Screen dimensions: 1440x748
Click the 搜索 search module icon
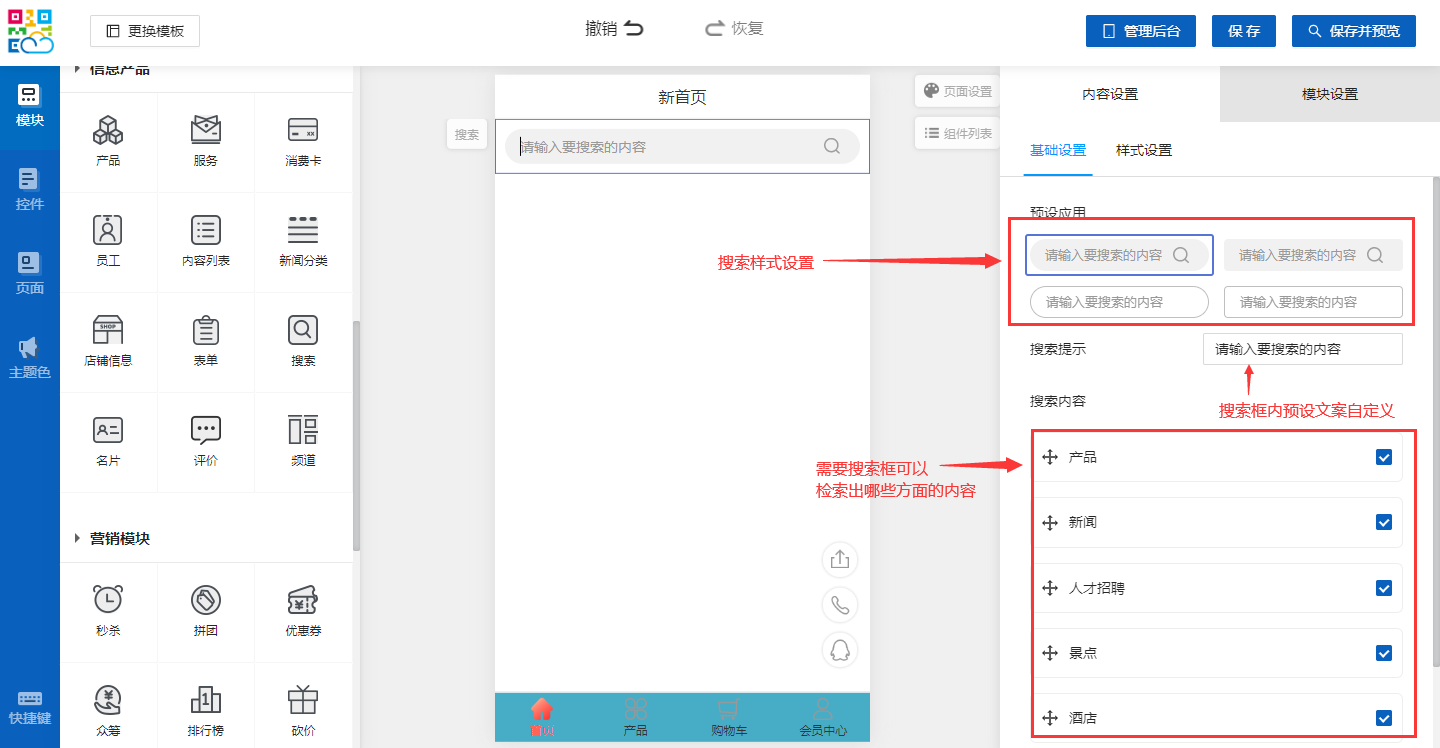pyautogui.click(x=303, y=340)
